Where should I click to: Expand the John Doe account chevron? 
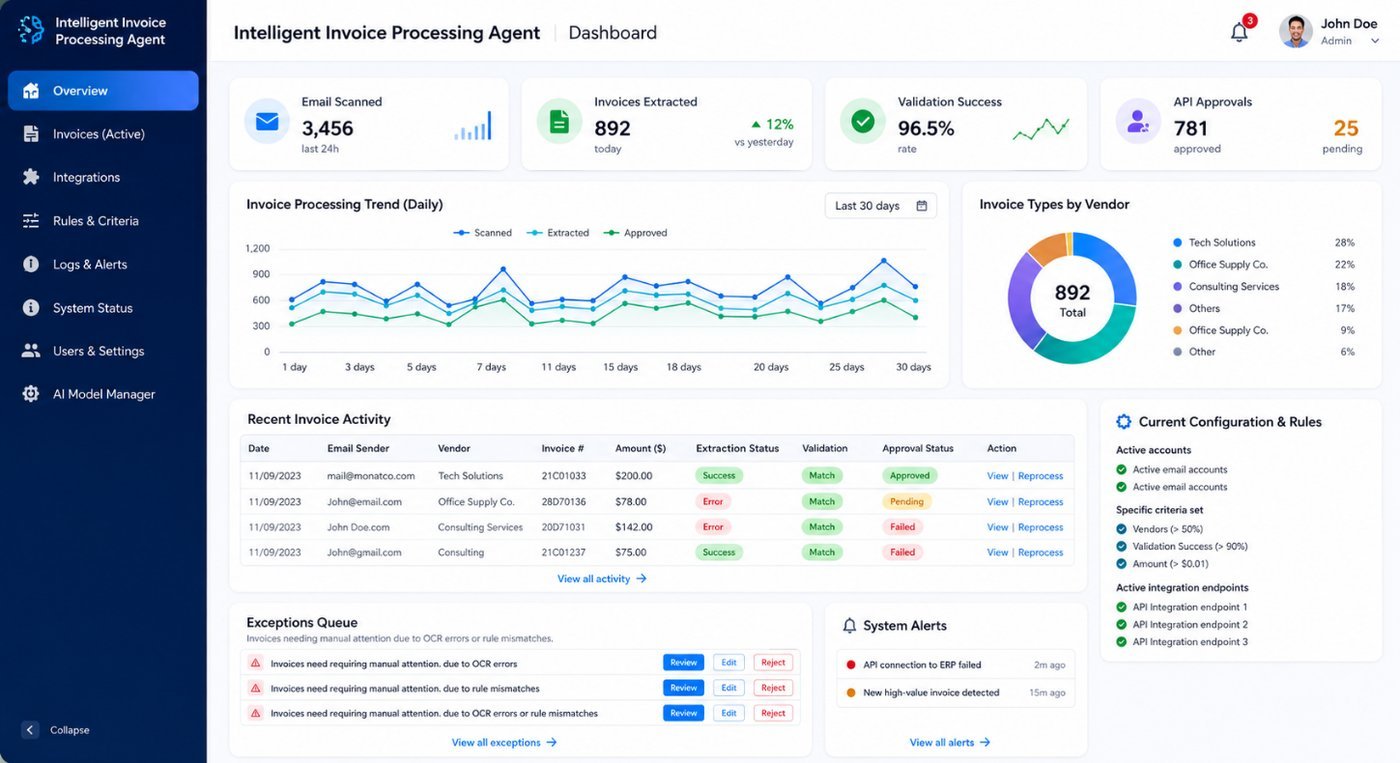click(1375, 41)
